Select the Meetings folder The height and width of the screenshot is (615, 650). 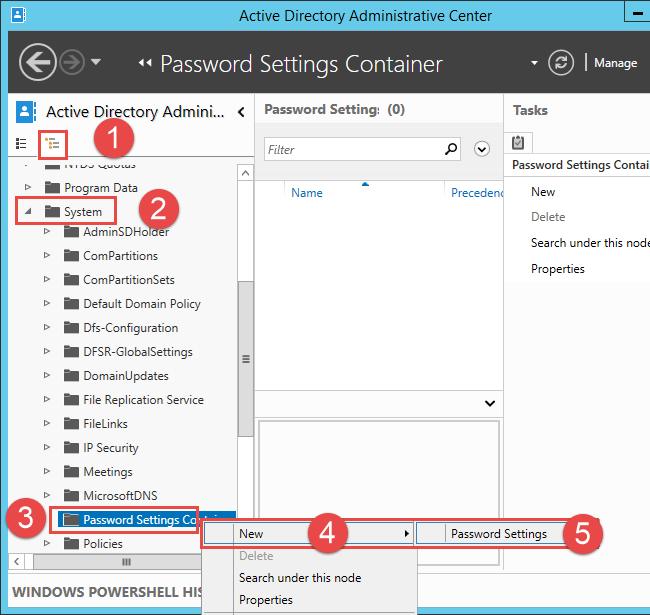click(x=98, y=472)
